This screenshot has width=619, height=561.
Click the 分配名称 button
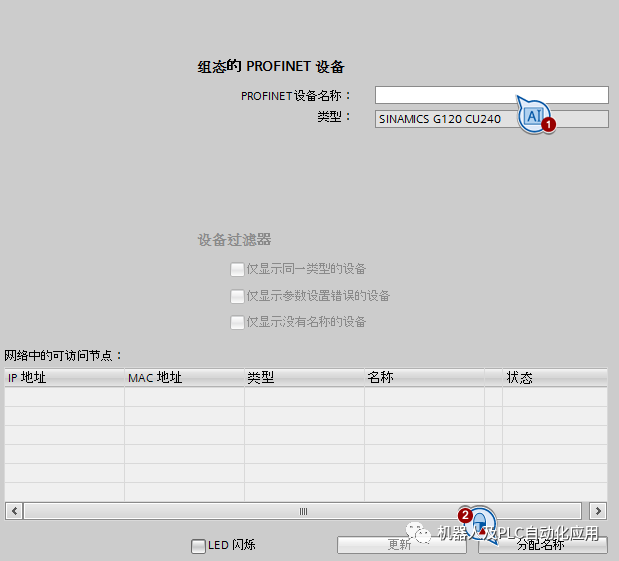(x=542, y=545)
